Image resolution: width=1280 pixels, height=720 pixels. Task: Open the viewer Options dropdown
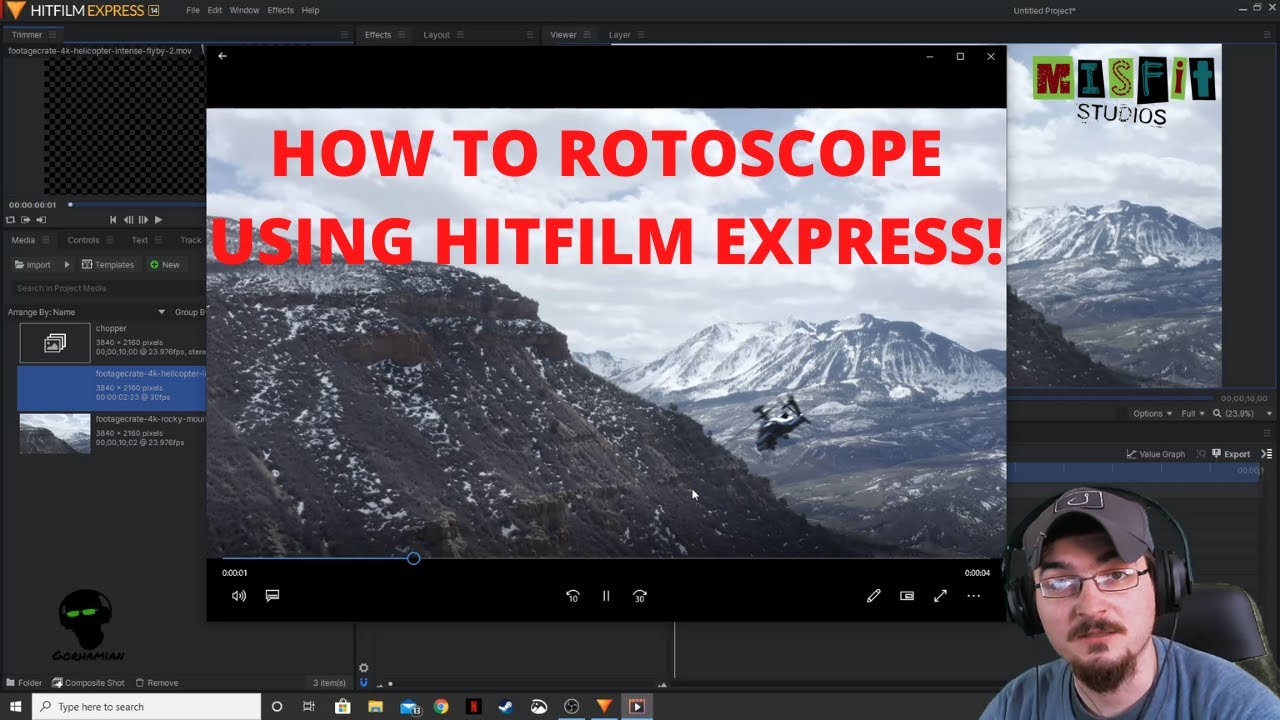(x=1152, y=413)
